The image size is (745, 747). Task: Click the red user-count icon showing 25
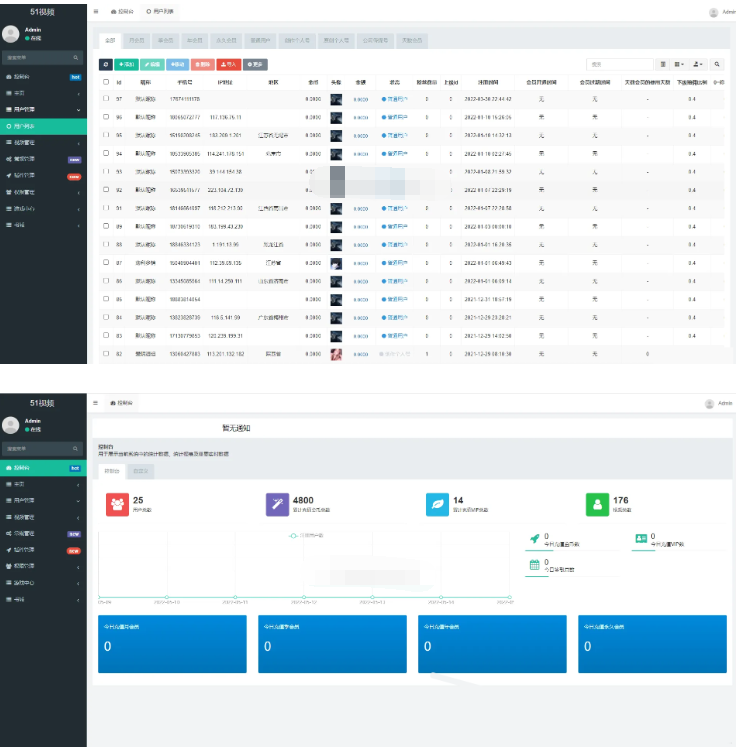117,504
